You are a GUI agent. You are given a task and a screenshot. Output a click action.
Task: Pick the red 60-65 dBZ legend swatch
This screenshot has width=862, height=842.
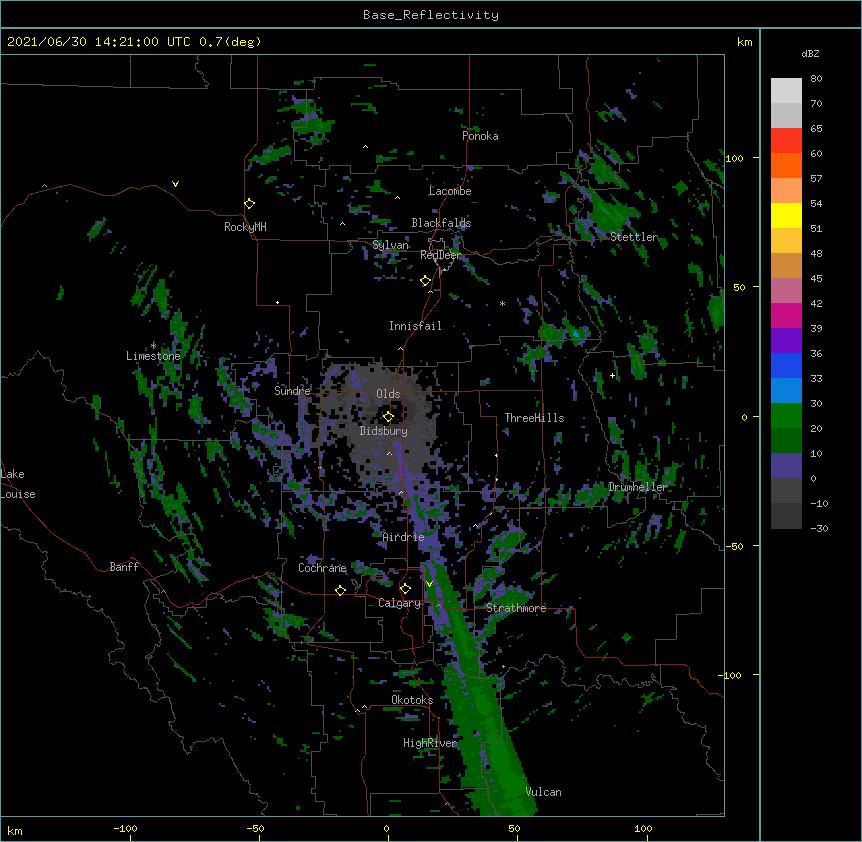[786, 141]
